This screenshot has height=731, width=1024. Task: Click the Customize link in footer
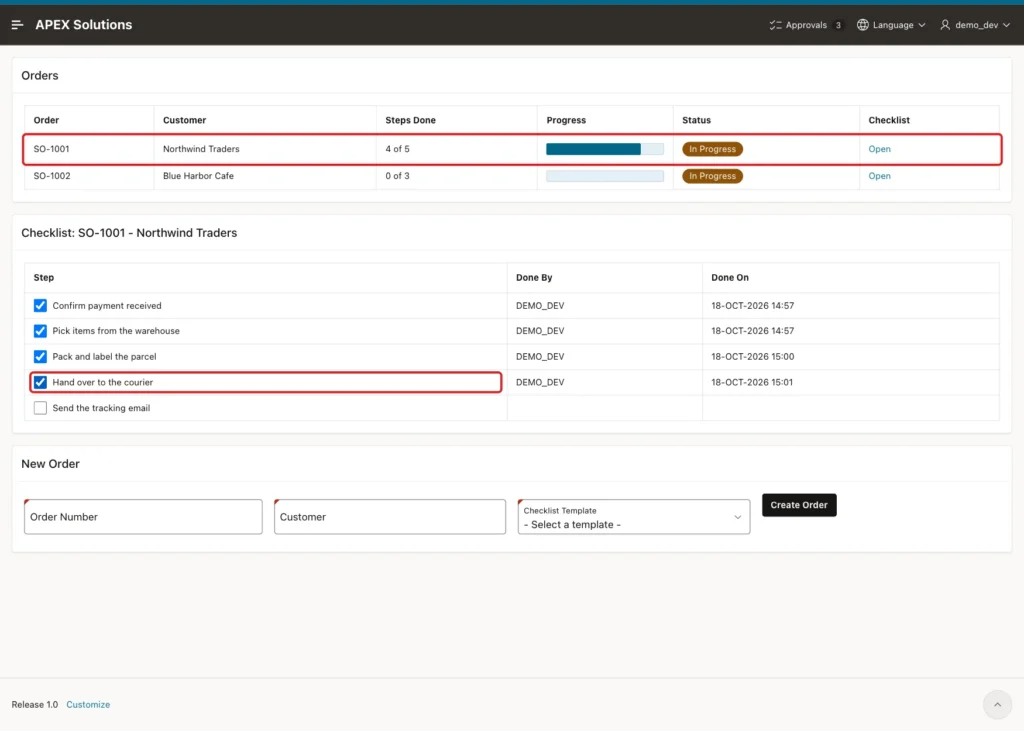pyautogui.click(x=88, y=704)
